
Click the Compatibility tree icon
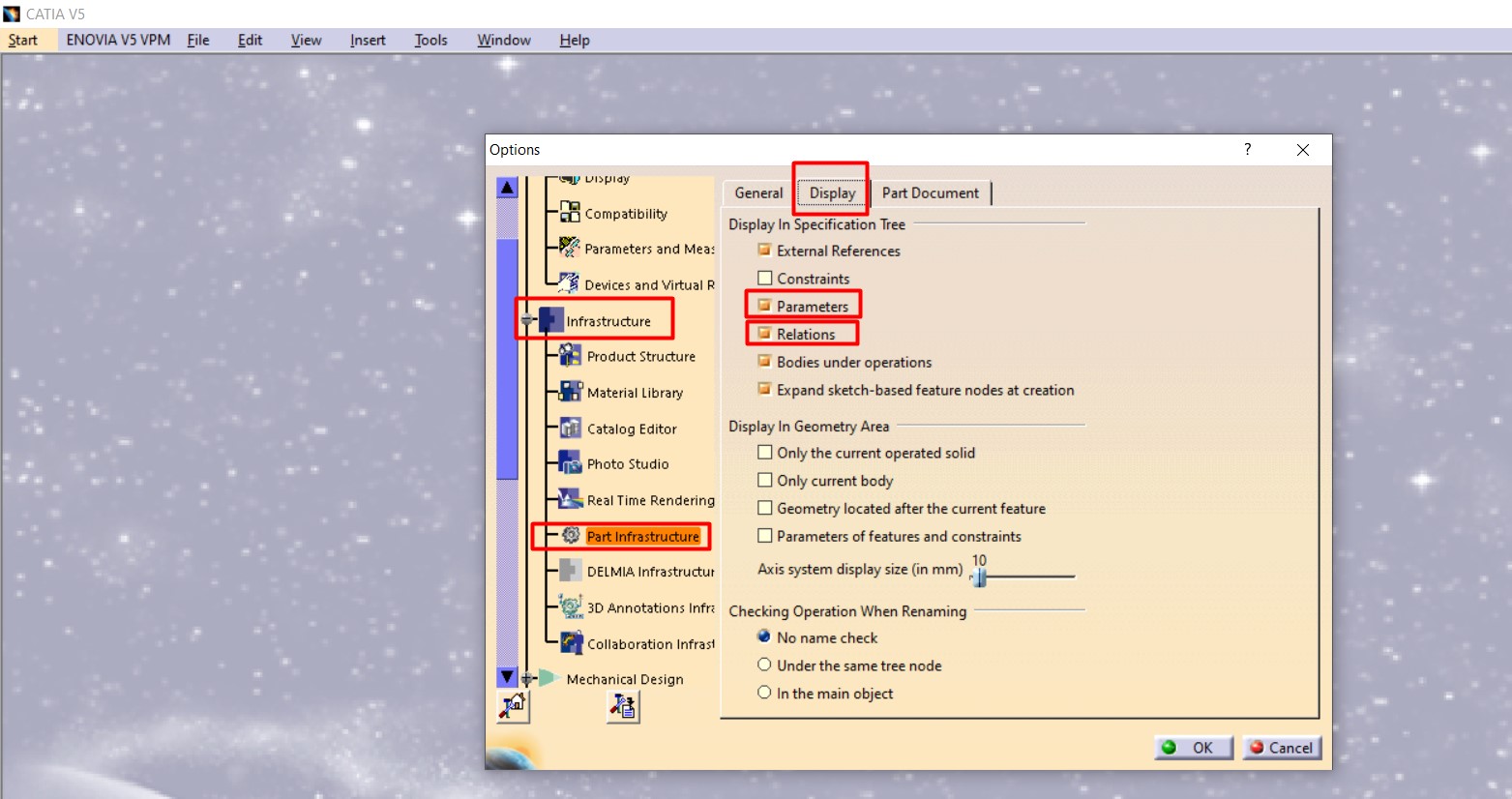click(x=570, y=212)
